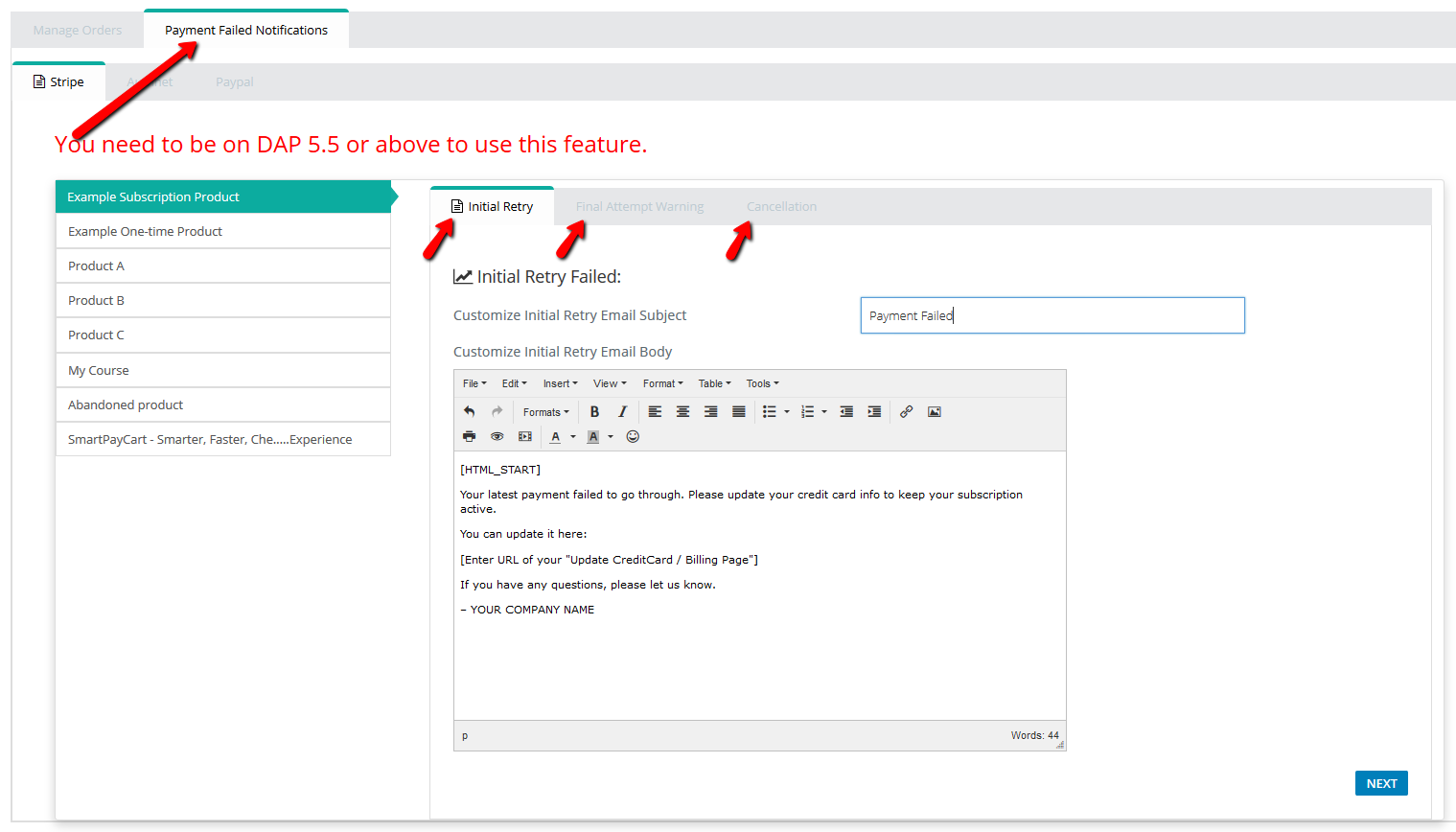This screenshot has width=1456, height=832.
Task: Switch to the Final Attempt Warning tab
Action: pyautogui.click(x=639, y=207)
